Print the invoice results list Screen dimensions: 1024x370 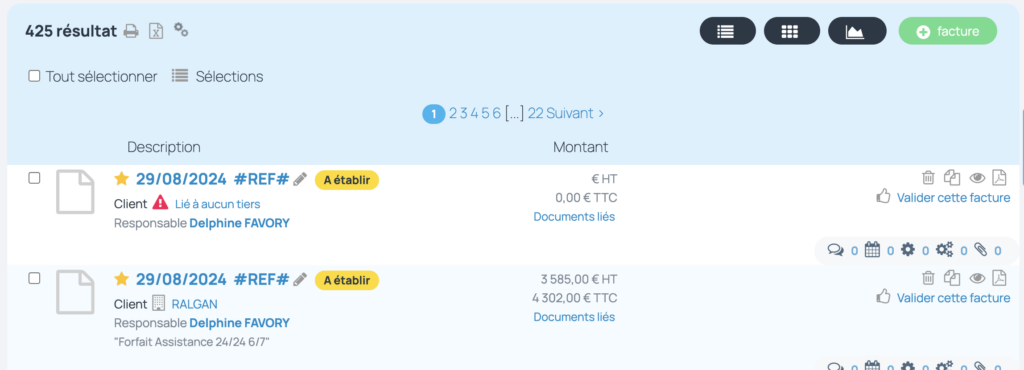[131, 31]
